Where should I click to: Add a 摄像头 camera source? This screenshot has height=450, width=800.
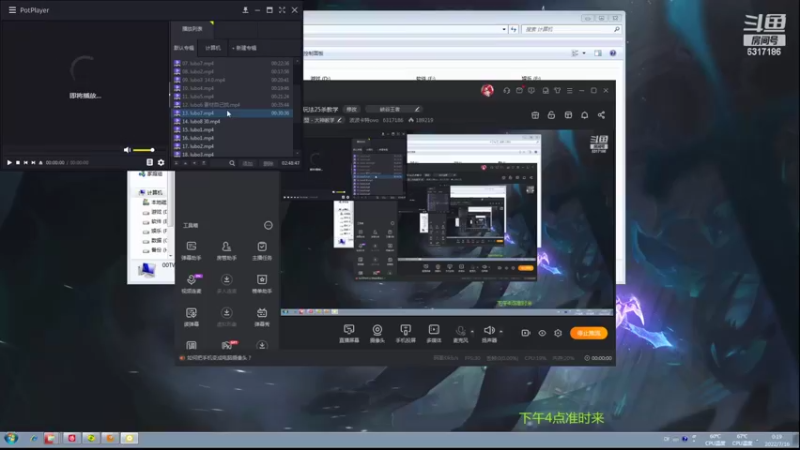(x=377, y=334)
